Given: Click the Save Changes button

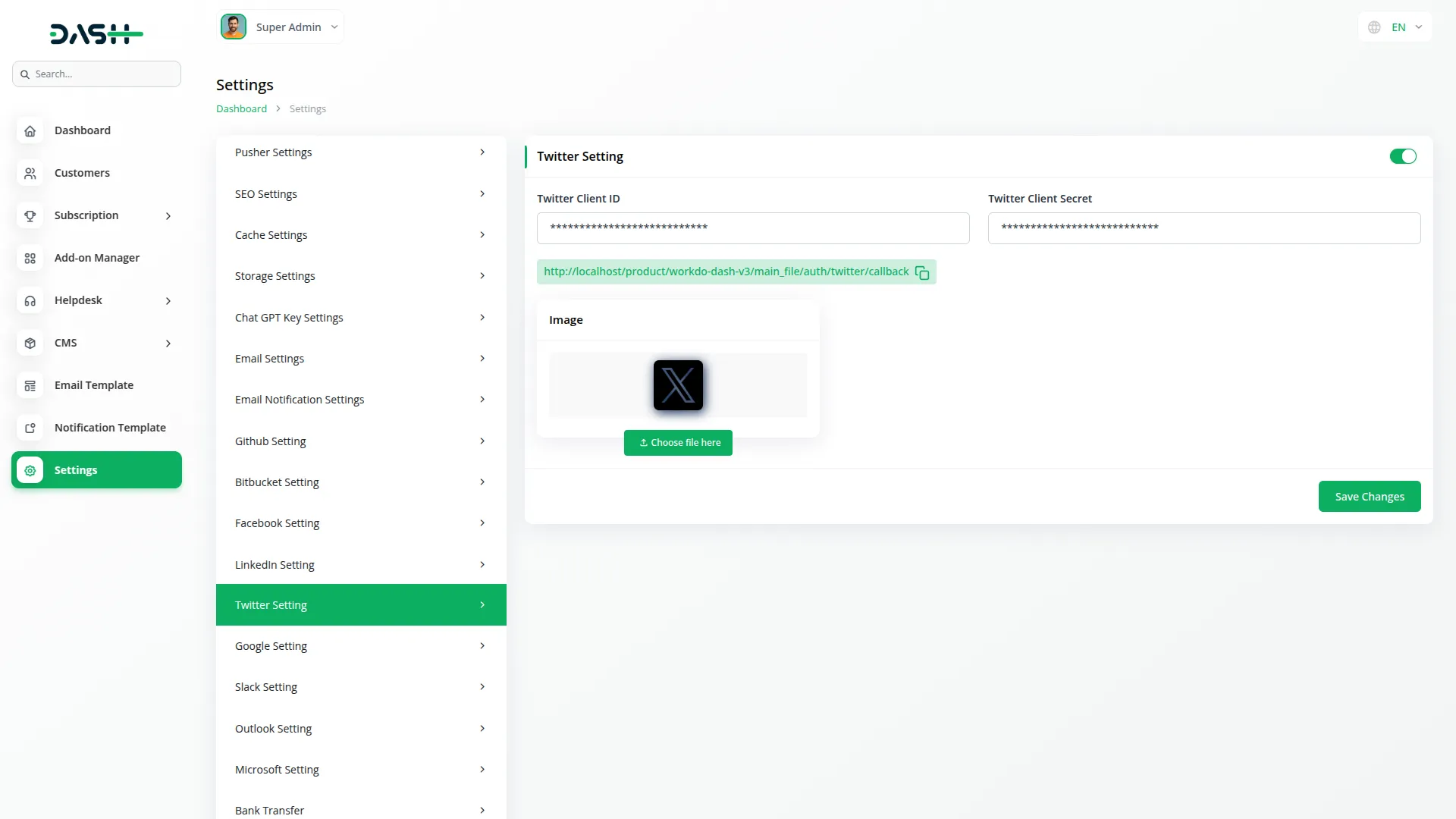Looking at the screenshot, I should [1369, 497].
